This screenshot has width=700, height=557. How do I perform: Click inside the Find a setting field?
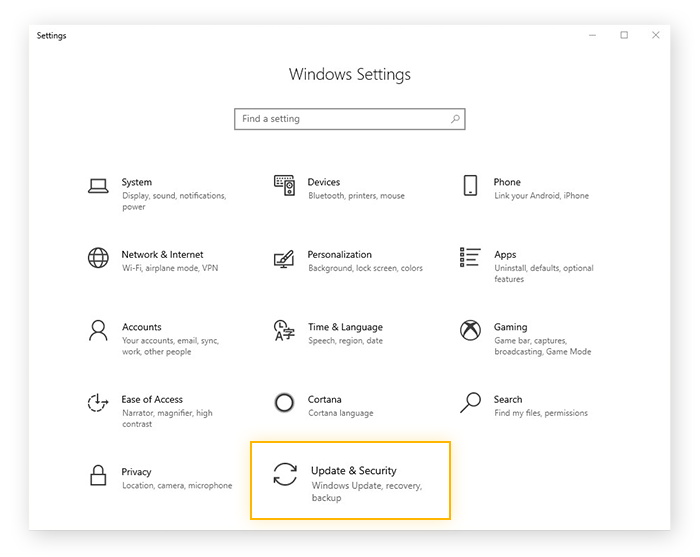point(350,119)
